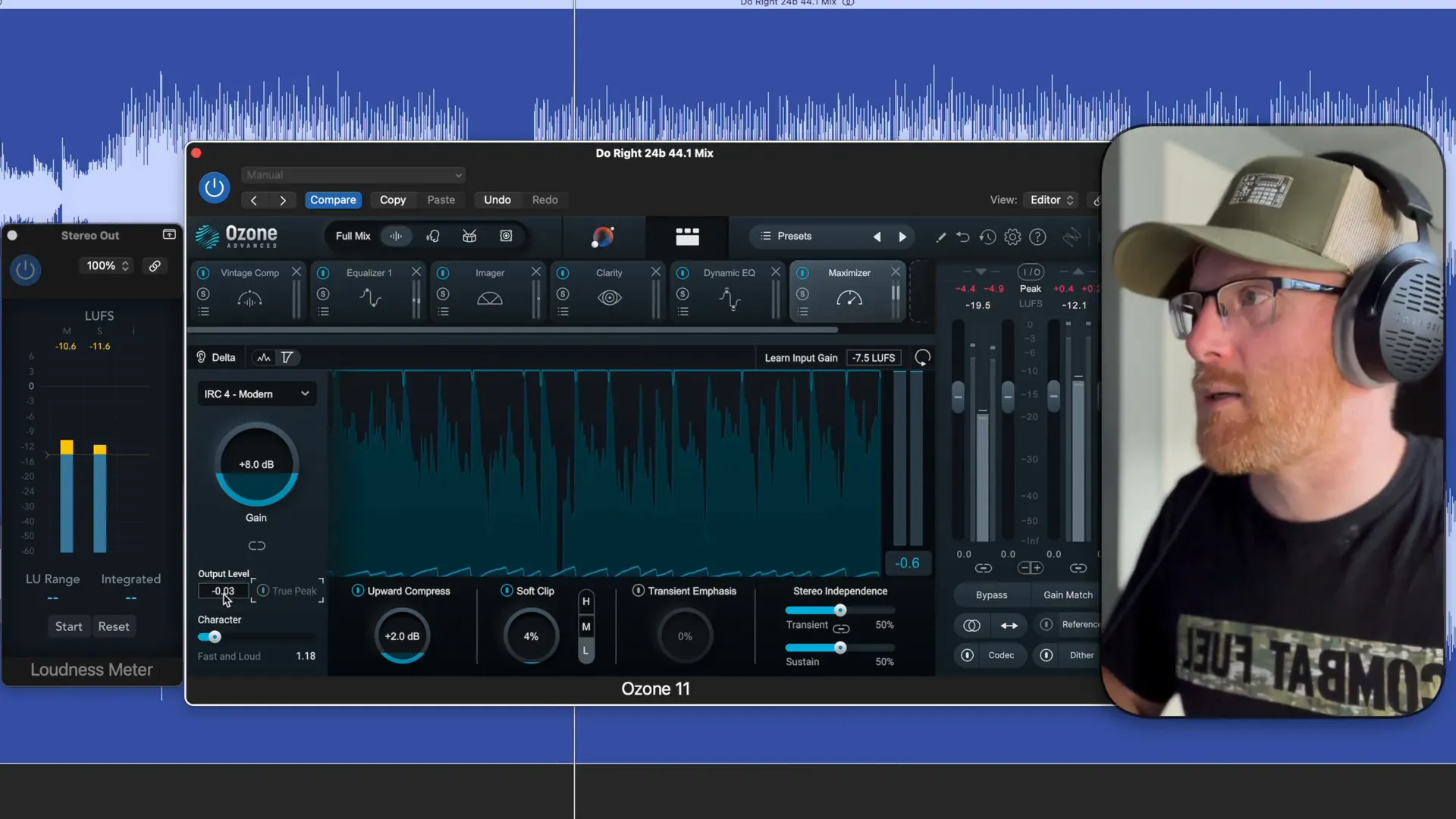Select the Equalizer 1 module icon
The image size is (1456, 819).
click(370, 297)
